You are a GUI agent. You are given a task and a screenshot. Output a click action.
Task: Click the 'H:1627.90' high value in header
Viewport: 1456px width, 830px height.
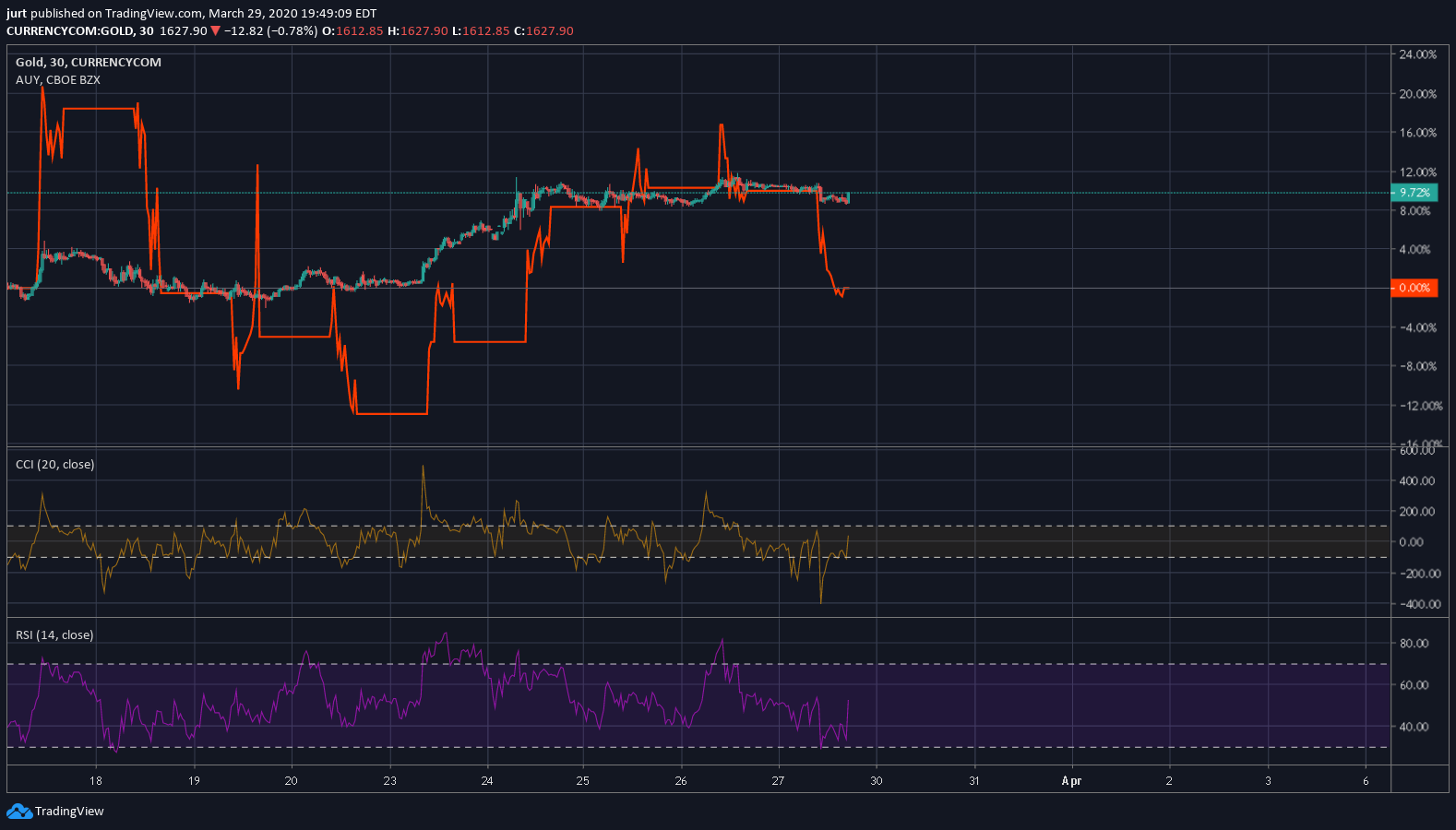click(x=417, y=30)
